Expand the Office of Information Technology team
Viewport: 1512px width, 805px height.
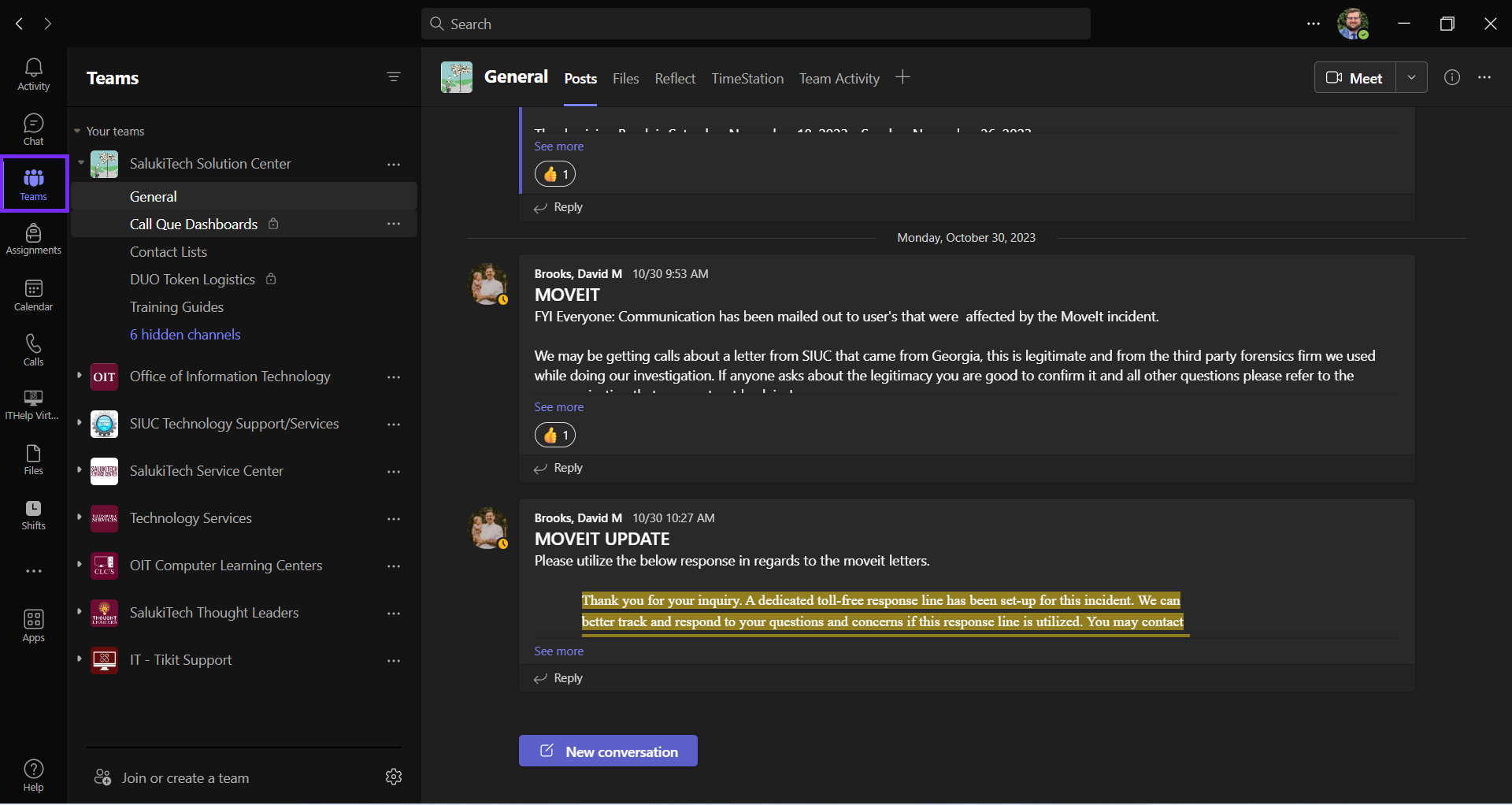pyautogui.click(x=80, y=376)
